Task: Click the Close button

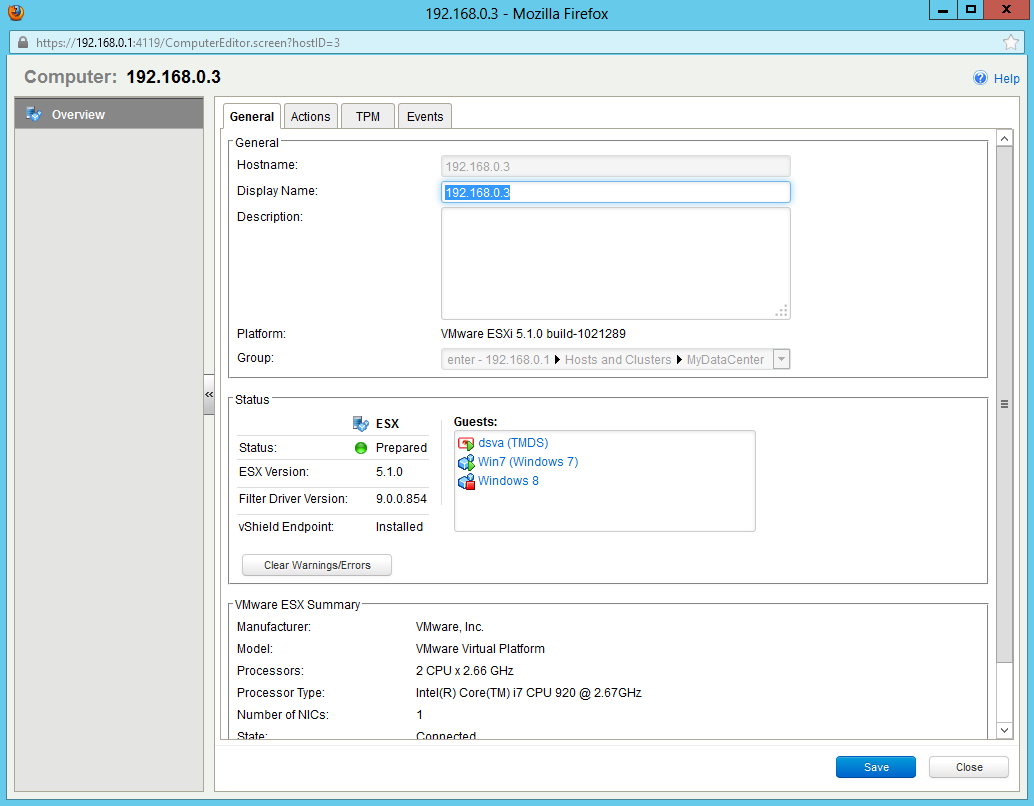Action: click(x=969, y=767)
